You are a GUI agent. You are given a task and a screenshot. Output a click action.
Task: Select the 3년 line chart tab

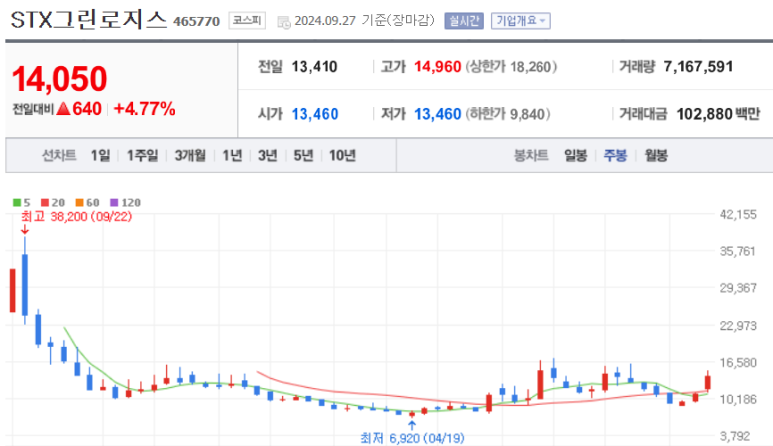268,156
